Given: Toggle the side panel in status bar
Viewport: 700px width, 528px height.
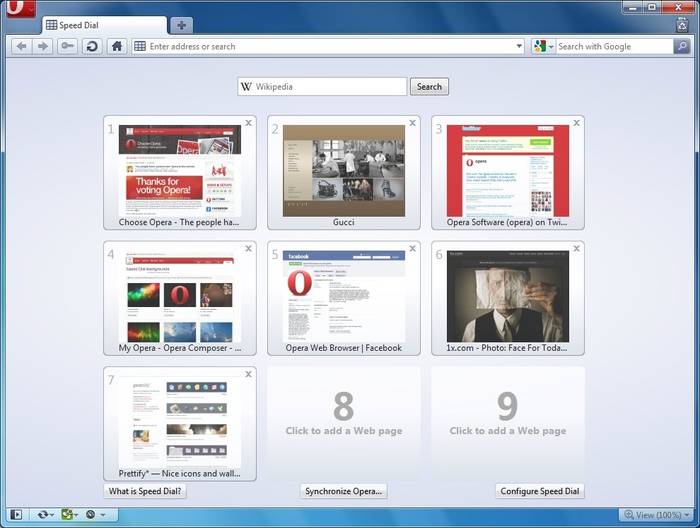Looking at the screenshot, I should (x=15, y=515).
